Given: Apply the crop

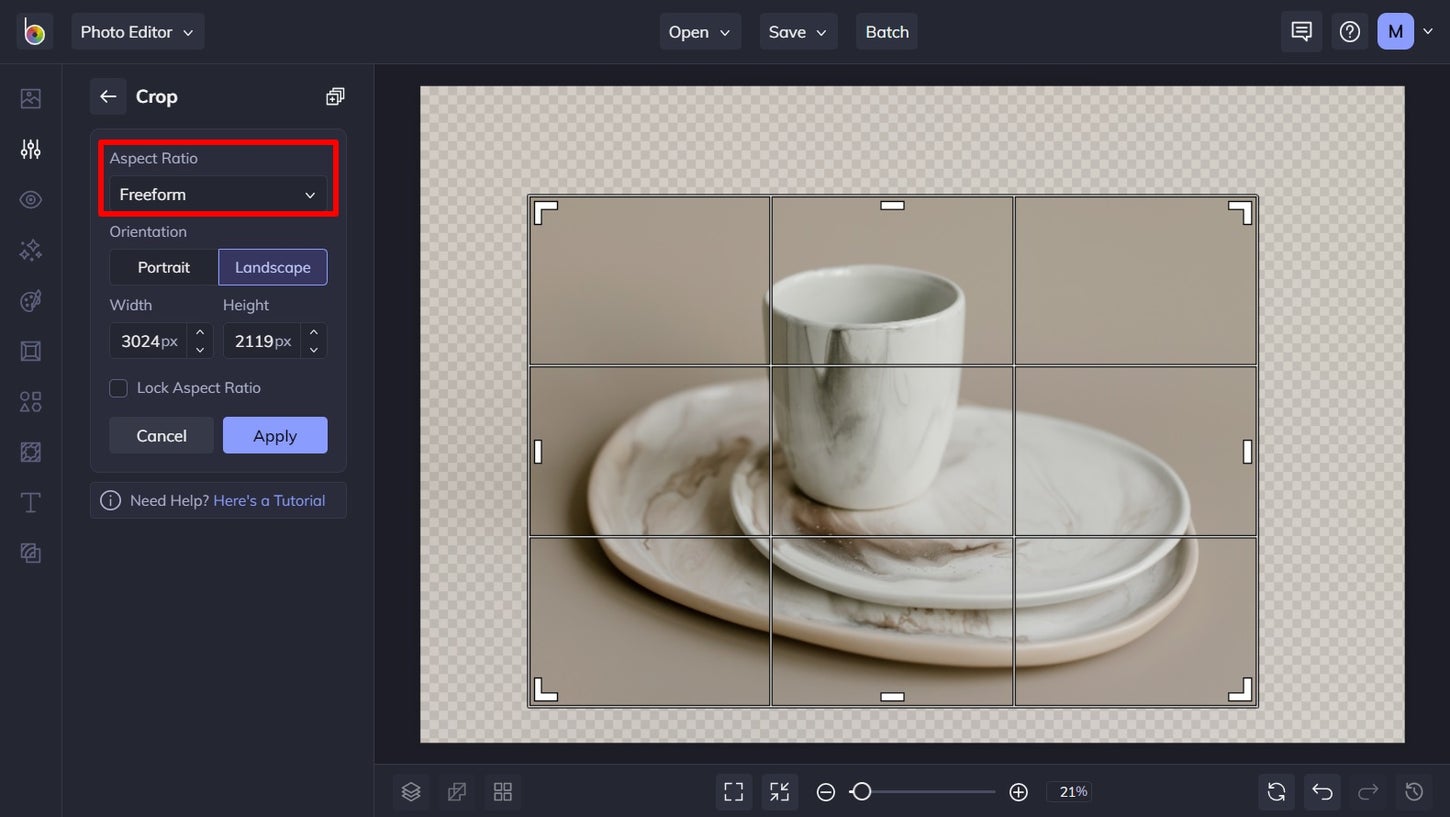Looking at the screenshot, I should coord(275,435).
